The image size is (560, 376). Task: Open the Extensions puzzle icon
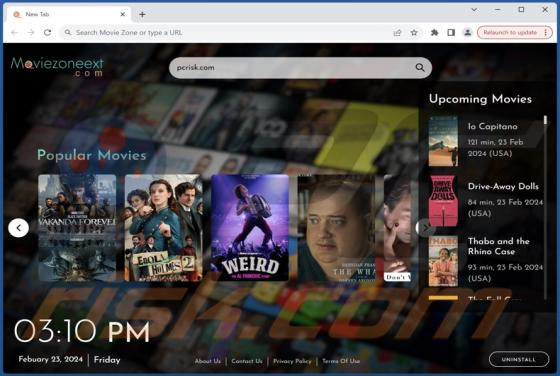434,33
